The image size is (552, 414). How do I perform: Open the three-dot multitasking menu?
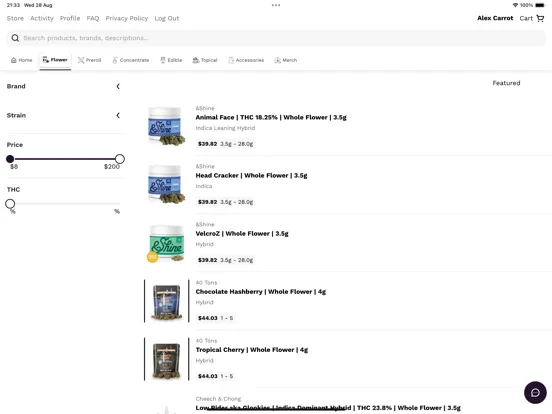click(x=276, y=5)
